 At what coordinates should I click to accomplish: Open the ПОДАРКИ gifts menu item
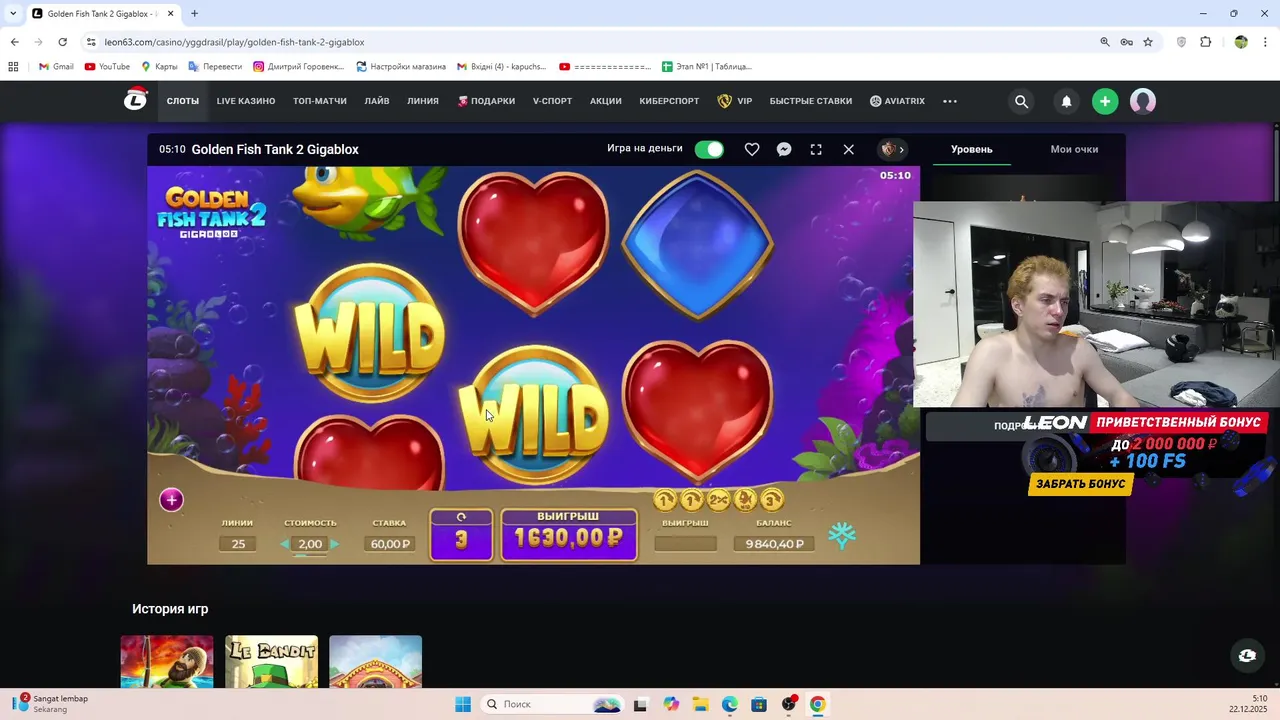pyautogui.click(x=486, y=101)
